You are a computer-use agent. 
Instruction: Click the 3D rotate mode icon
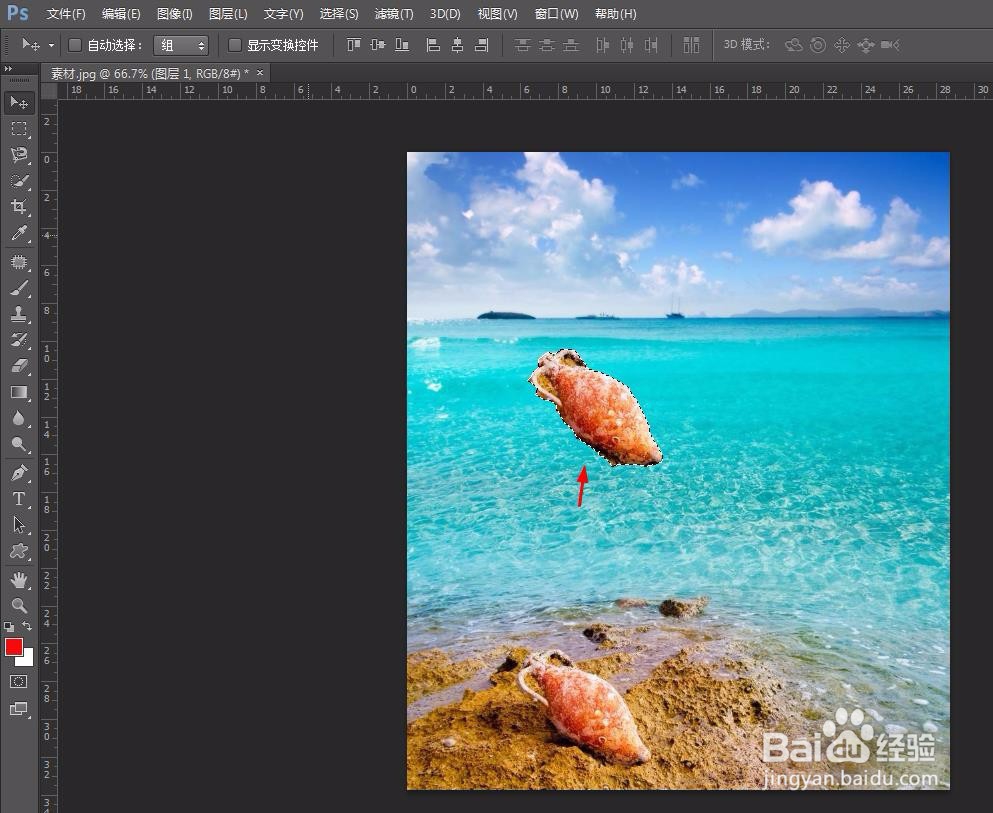coord(794,45)
